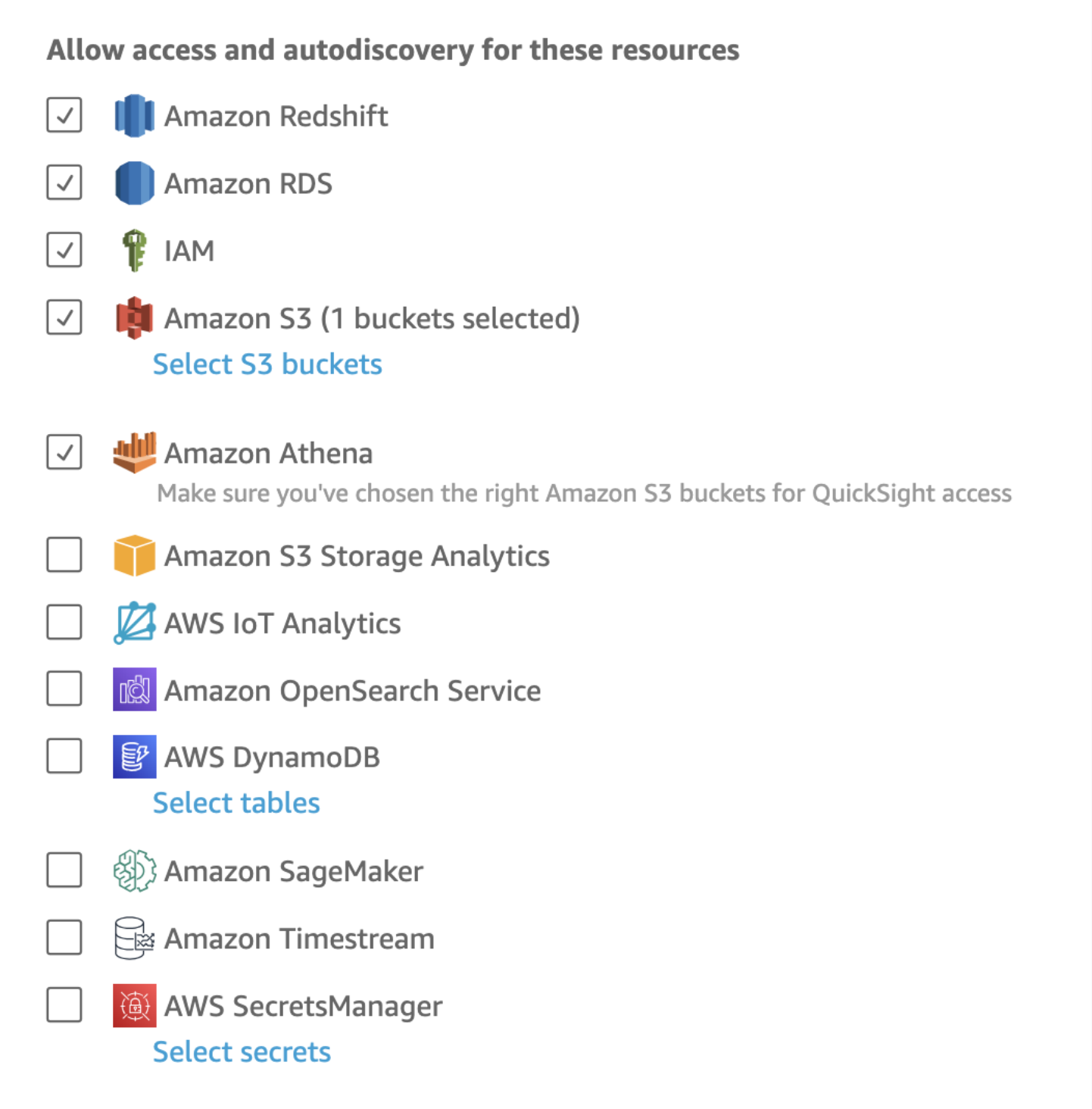
Task: Click the Amazon Timestream label text
Action: click(x=299, y=939)
